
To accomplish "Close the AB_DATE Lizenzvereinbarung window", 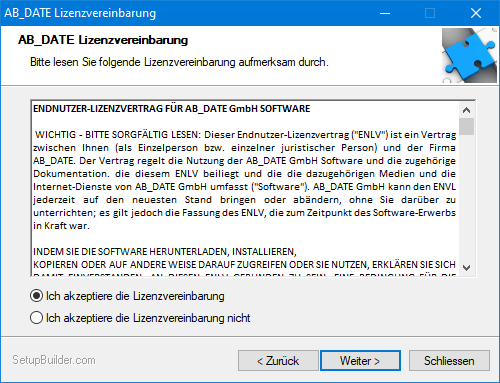I will [x=476, y=13].
